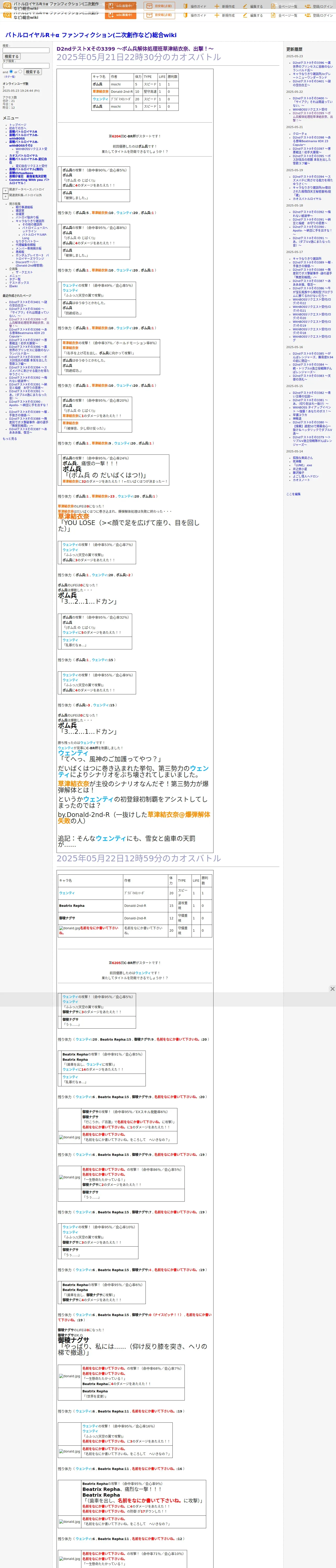Open 直轄バトルロイヤルR(無印) menu link

click(x=26, y=170)
